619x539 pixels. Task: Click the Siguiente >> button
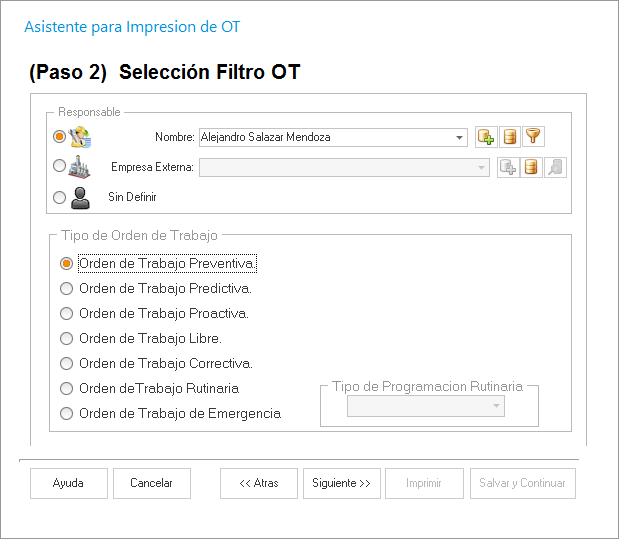tap(341, 483)
